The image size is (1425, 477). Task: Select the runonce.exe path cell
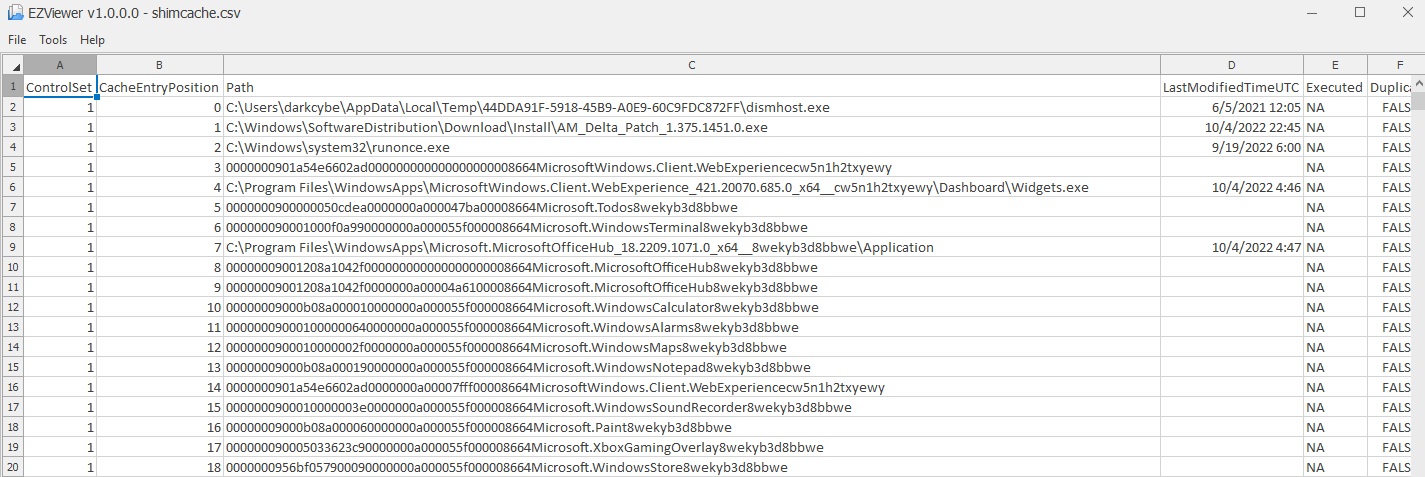691,147
